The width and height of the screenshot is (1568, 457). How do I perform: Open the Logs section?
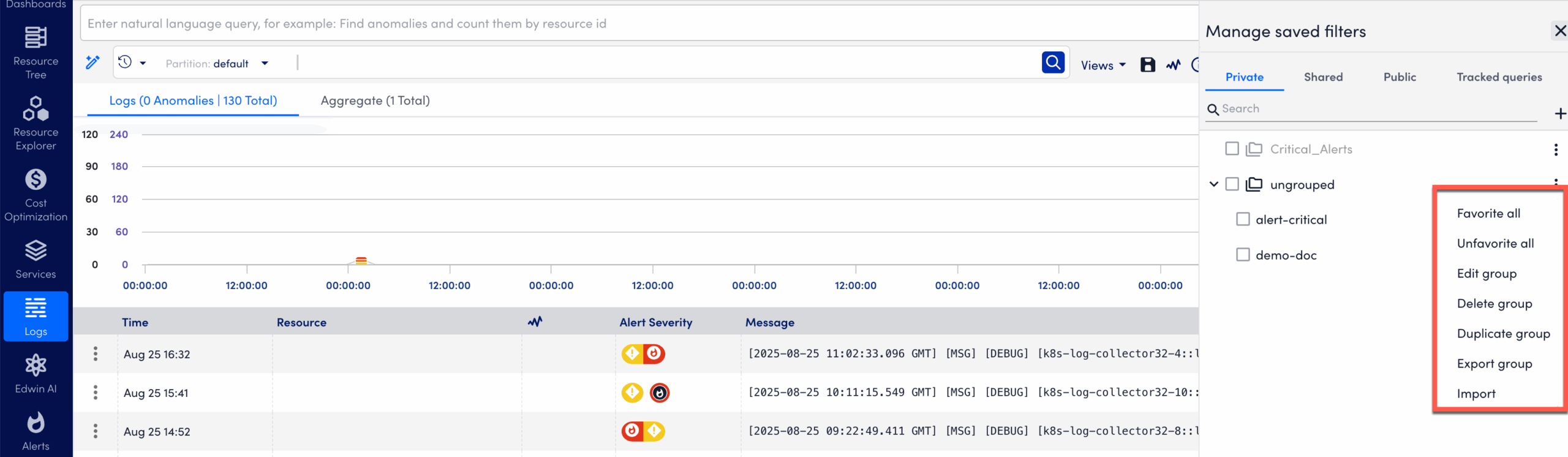pos(36,316)
